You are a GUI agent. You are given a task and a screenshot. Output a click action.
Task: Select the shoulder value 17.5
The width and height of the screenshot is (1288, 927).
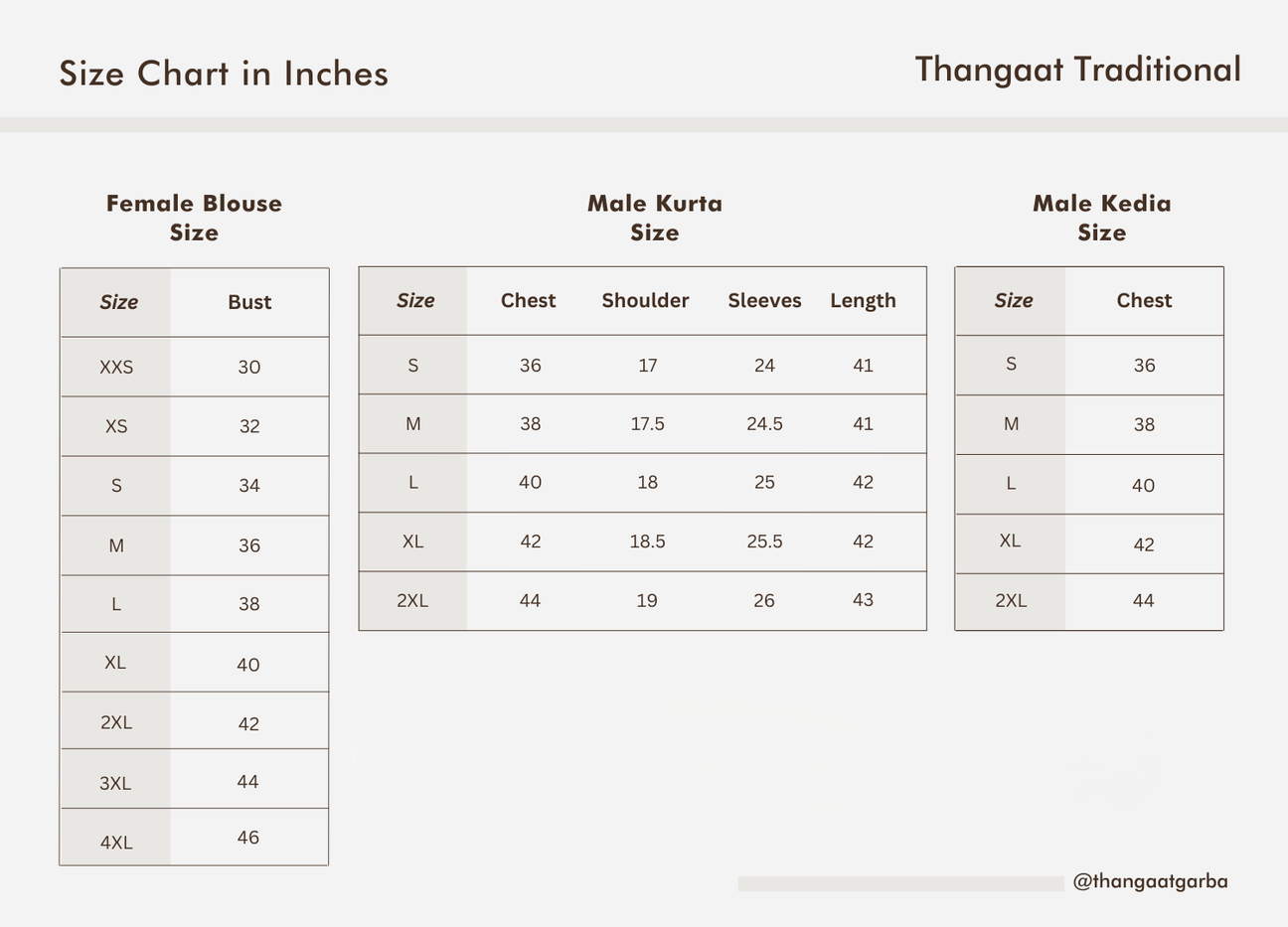pos(647,424)
